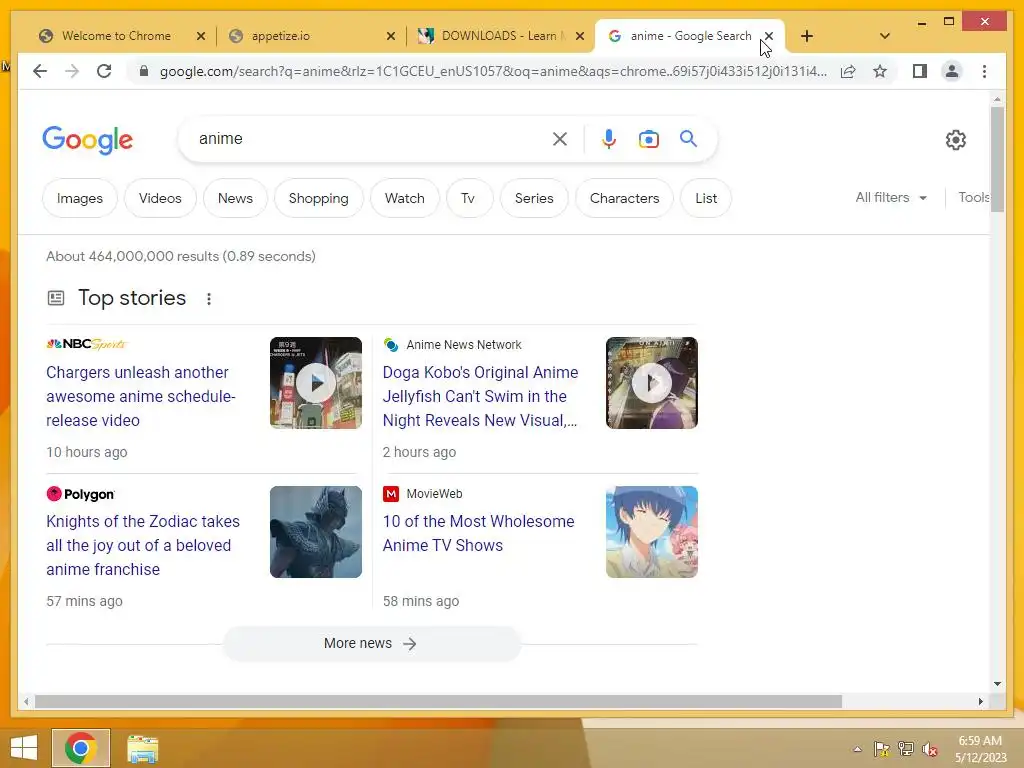Open Chrome three-dot menu
1024x768 pixels.
(984, 71)
